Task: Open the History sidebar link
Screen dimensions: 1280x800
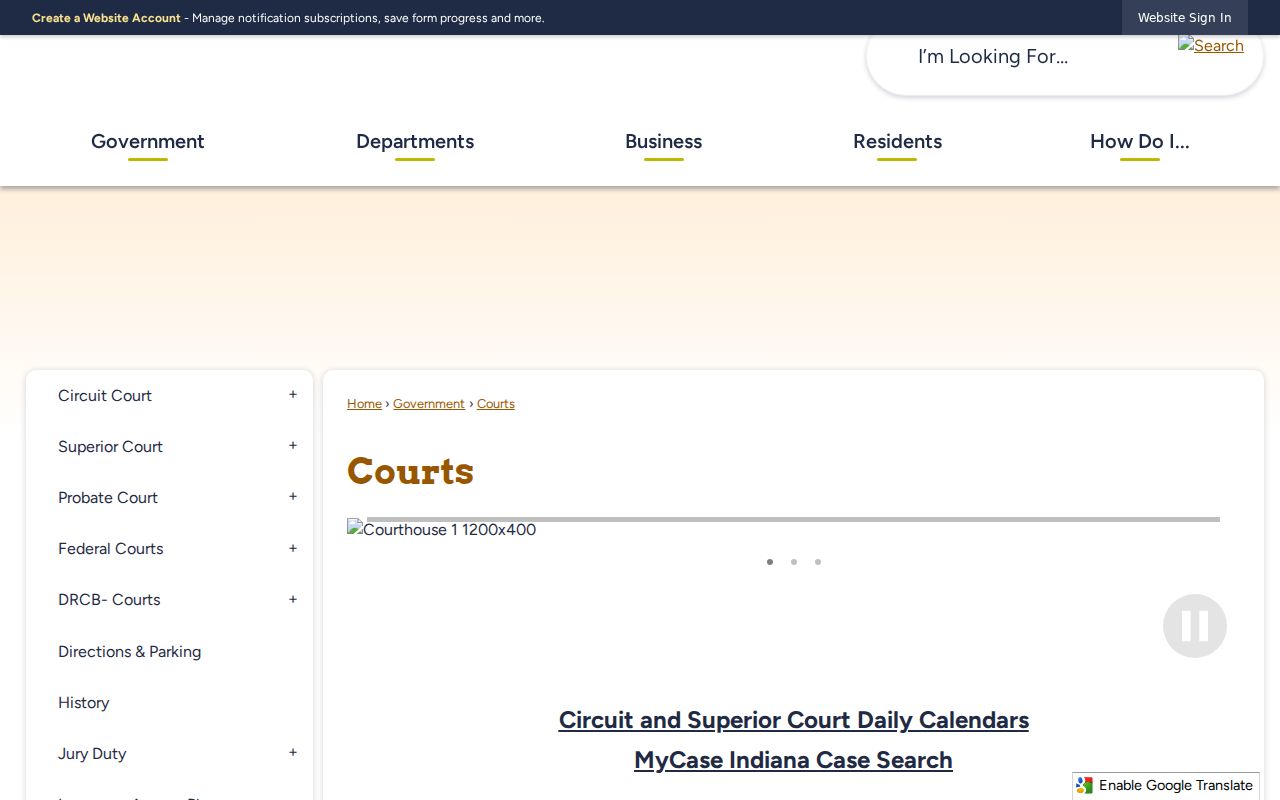Action: point(84,703)
